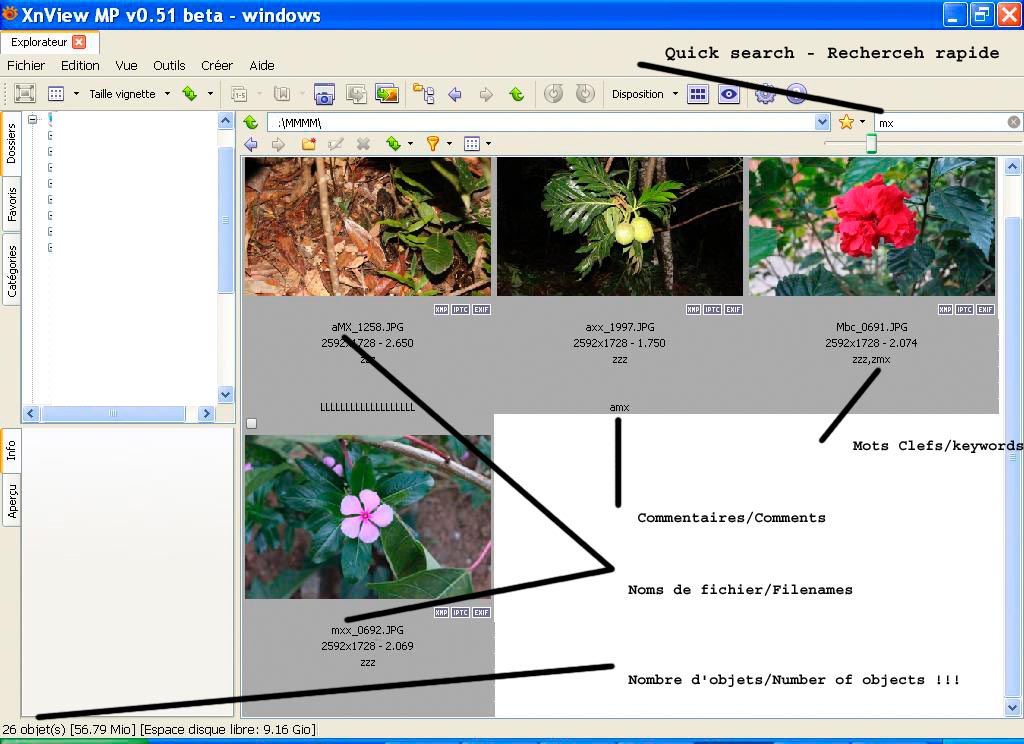The height and width of the screenshot is (744, 1024).
Task: Open the Créer menu
Action: pyautogui.click(x=217, y=65)
